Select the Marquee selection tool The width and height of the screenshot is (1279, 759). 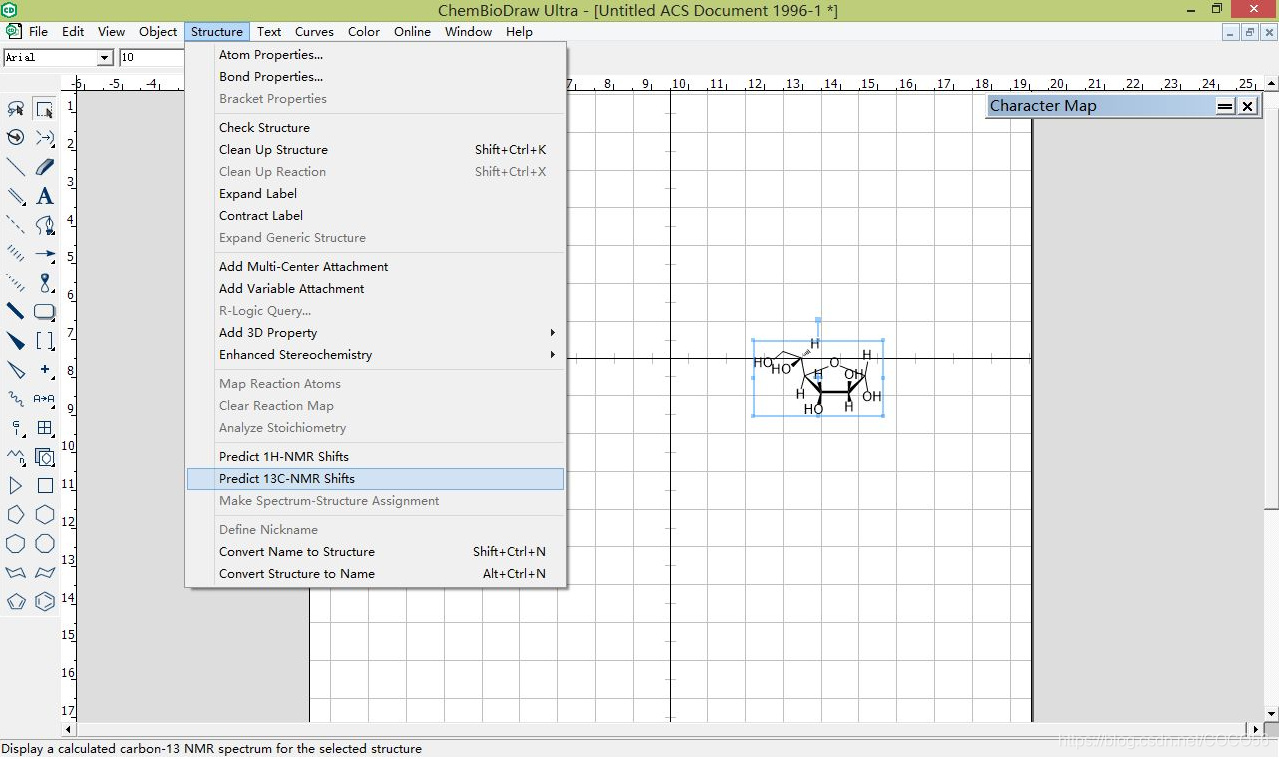[x=45, y=108]
